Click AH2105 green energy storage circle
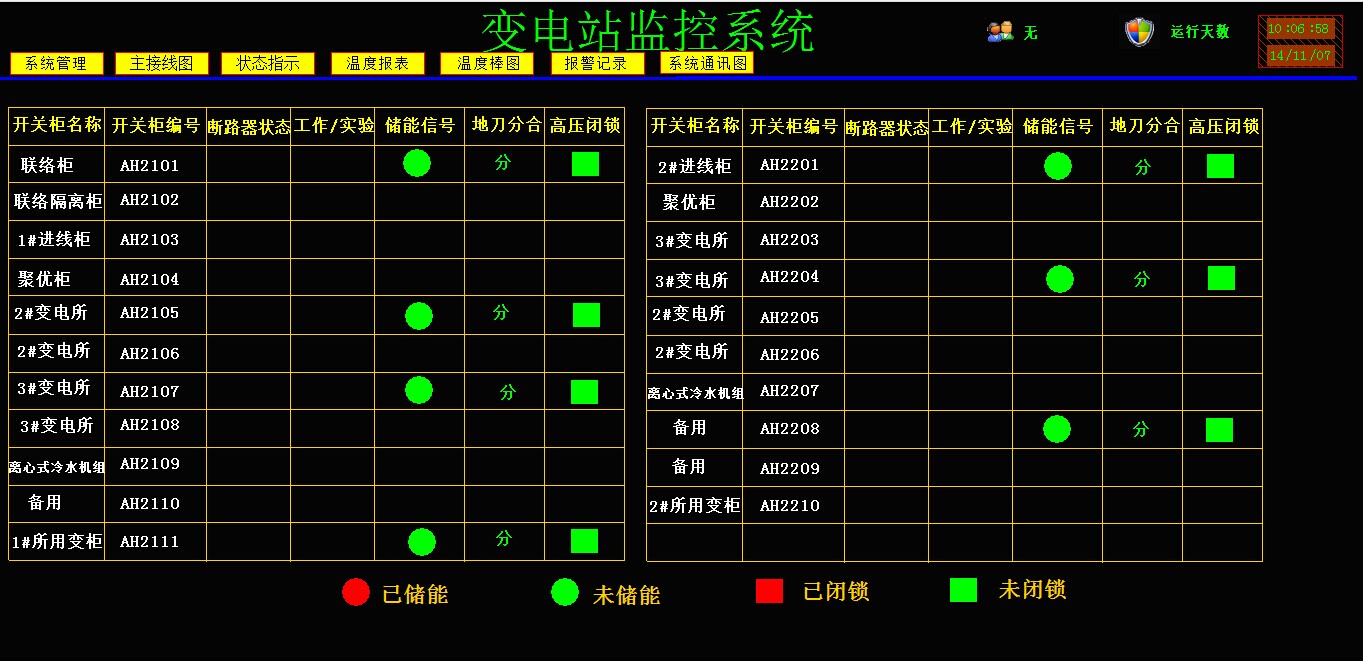This screenshot has width=1363, height=662. [x=419, y=316]
